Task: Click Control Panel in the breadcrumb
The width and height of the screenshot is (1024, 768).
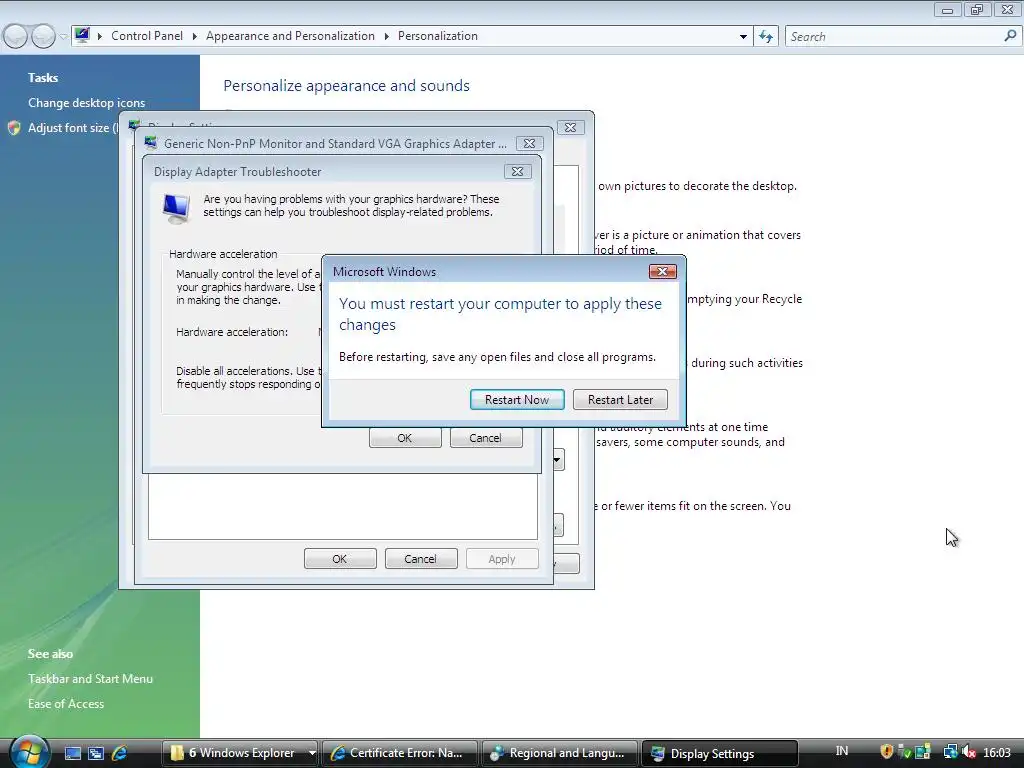Action: click(147, 36)
